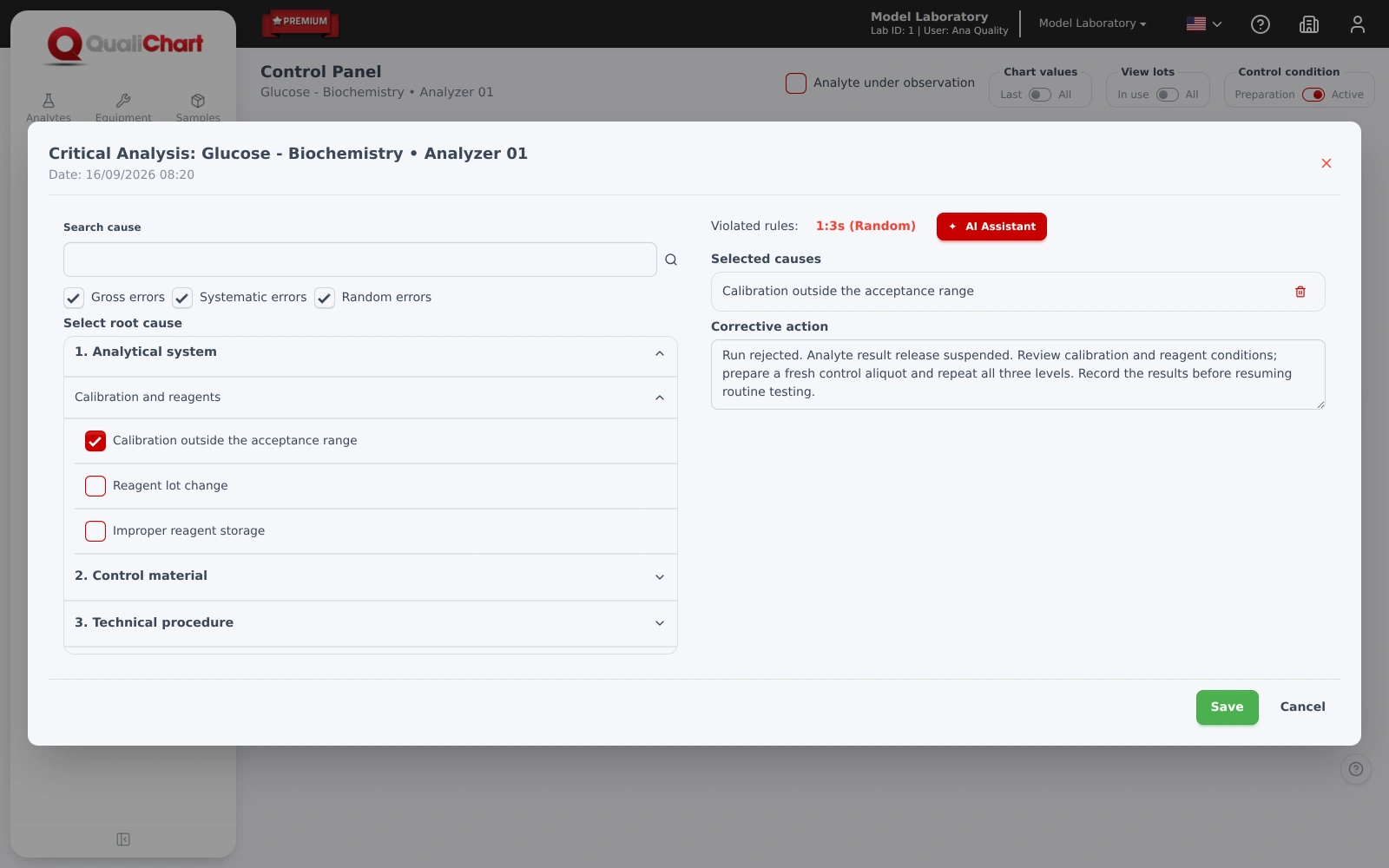The height and width of the screenshot is (868, 1389).
Task: Close the Critical Analysis dialog
Action: (x=1326, y=163)
